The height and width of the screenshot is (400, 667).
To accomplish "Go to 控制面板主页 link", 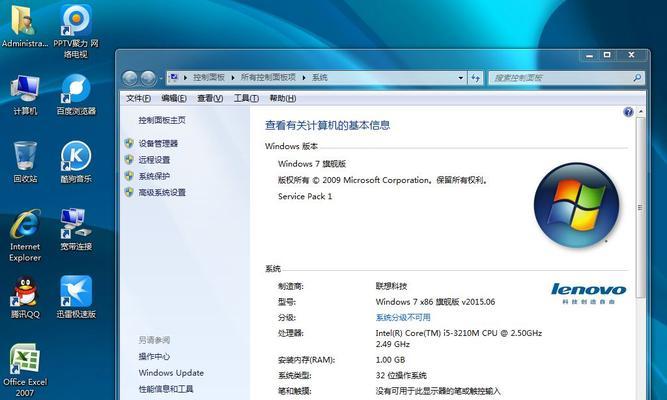I will point(162,120).
